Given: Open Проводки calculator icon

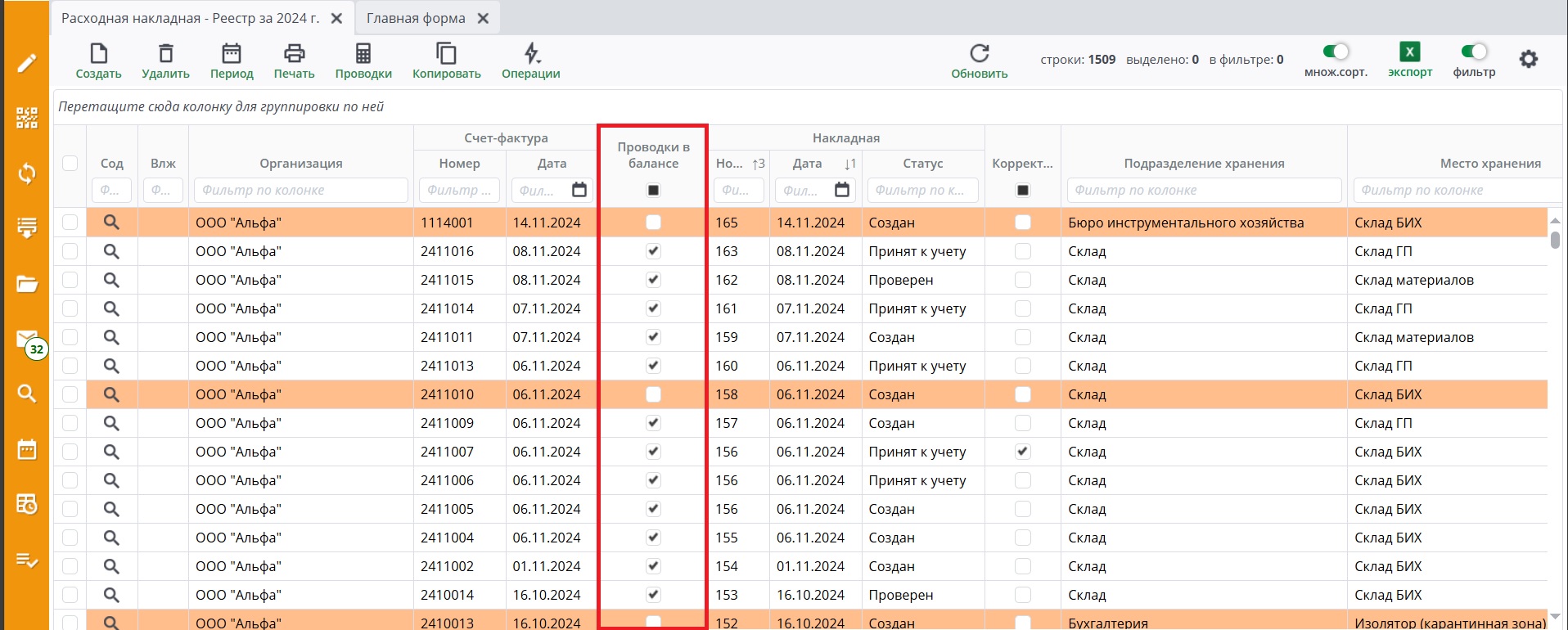Looking at the screenshot, I should (363, 55).
